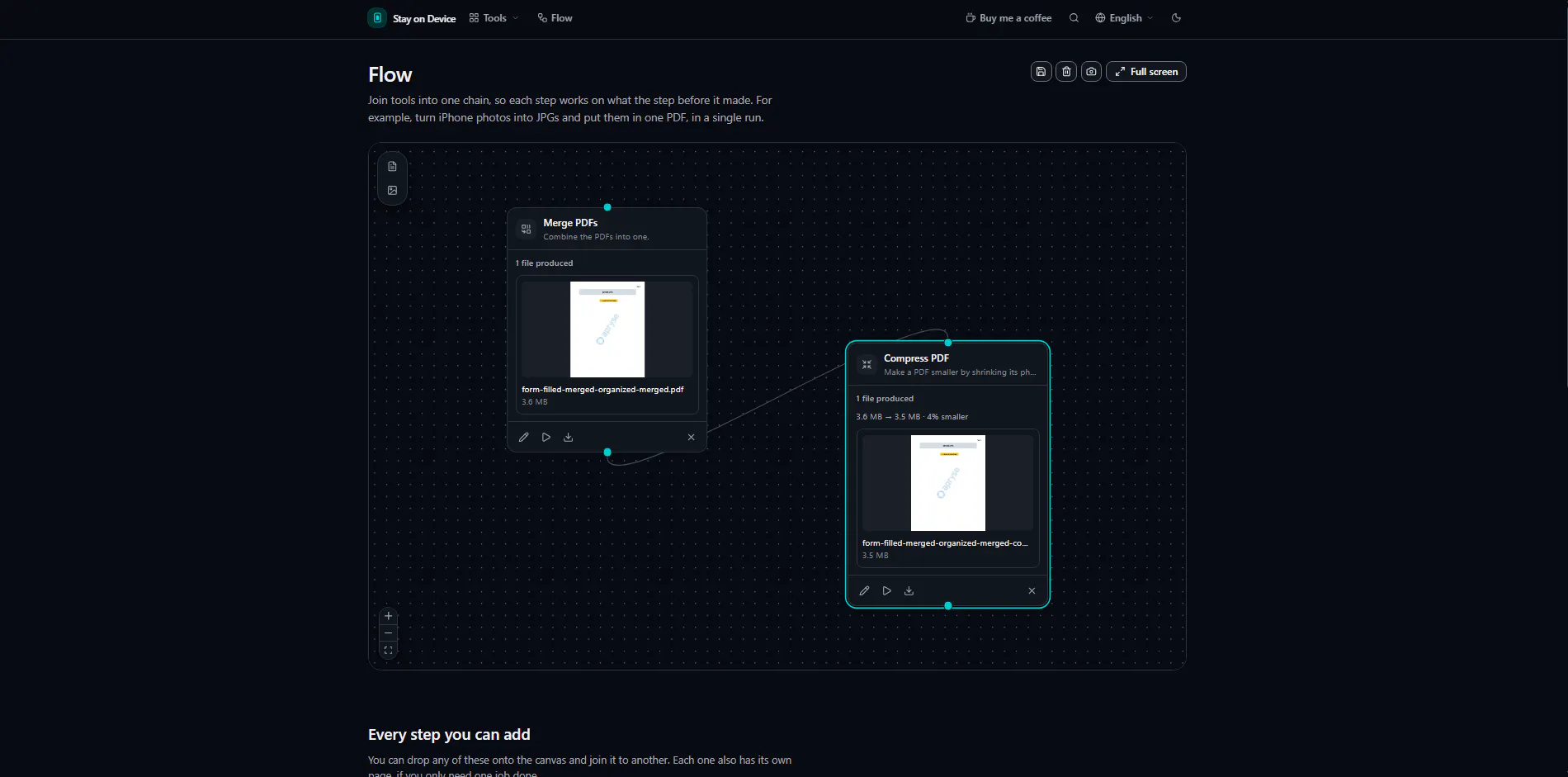Click the top connector handle of Compress PDF
1568x777 pixels.
[x=948, y=343]
